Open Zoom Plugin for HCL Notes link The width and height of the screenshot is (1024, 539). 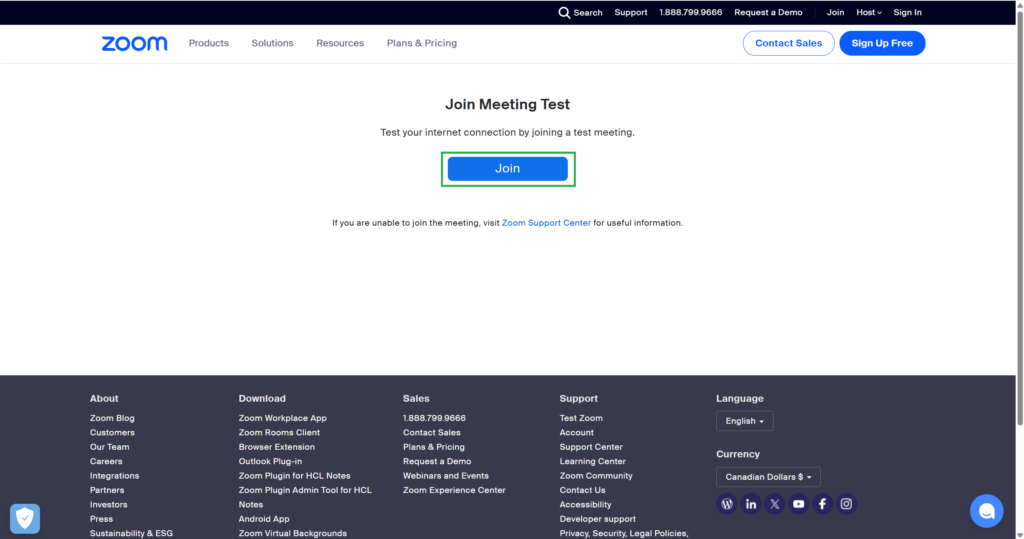click(295, 476)
